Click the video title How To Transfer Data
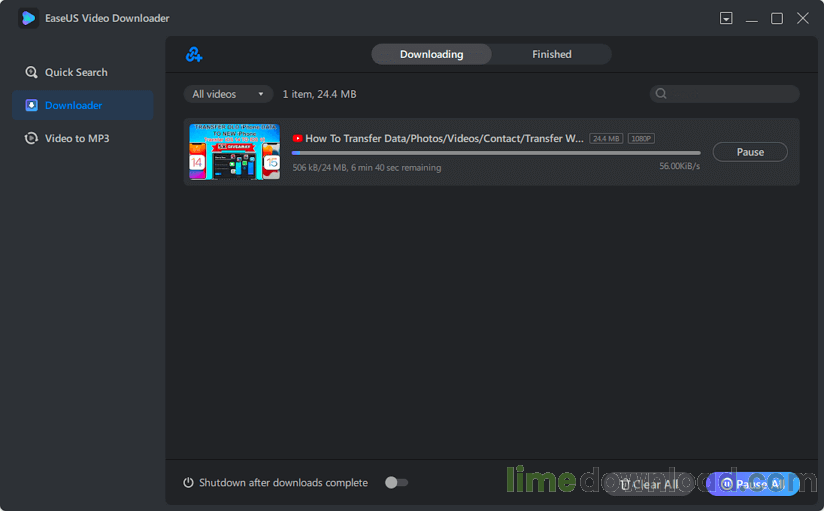The image size is (824, 511). (444, 139)
